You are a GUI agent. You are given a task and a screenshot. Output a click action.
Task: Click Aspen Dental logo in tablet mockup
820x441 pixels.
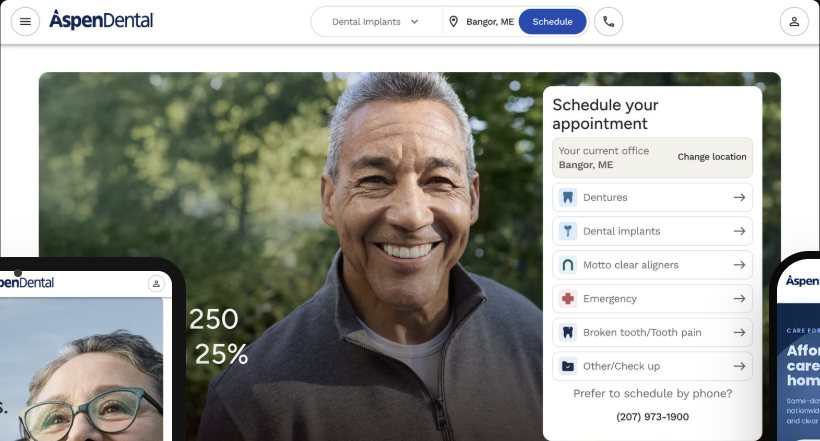[x=27, y=282]
